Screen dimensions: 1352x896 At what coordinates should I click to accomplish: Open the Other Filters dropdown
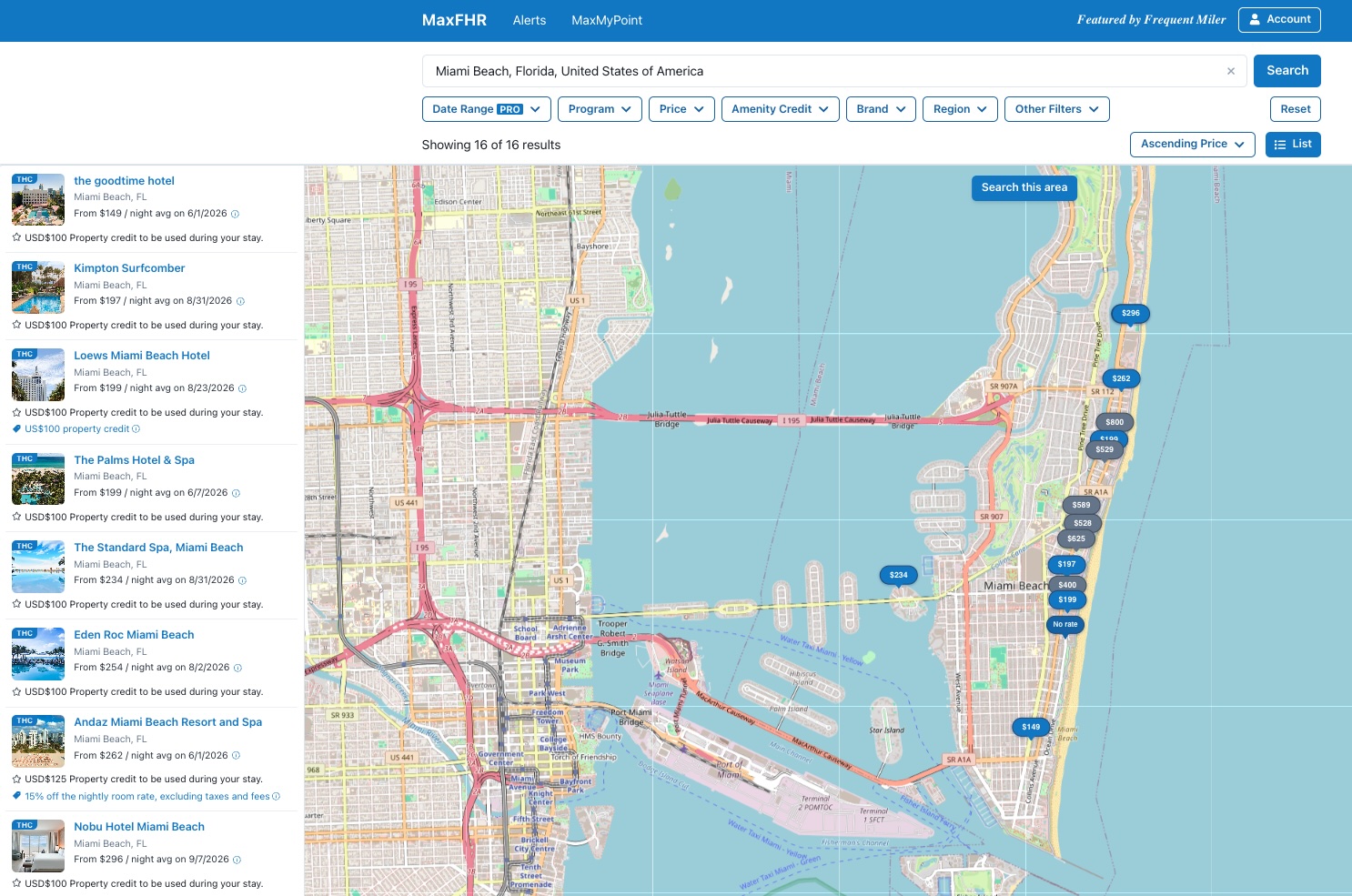(1057, 109)
